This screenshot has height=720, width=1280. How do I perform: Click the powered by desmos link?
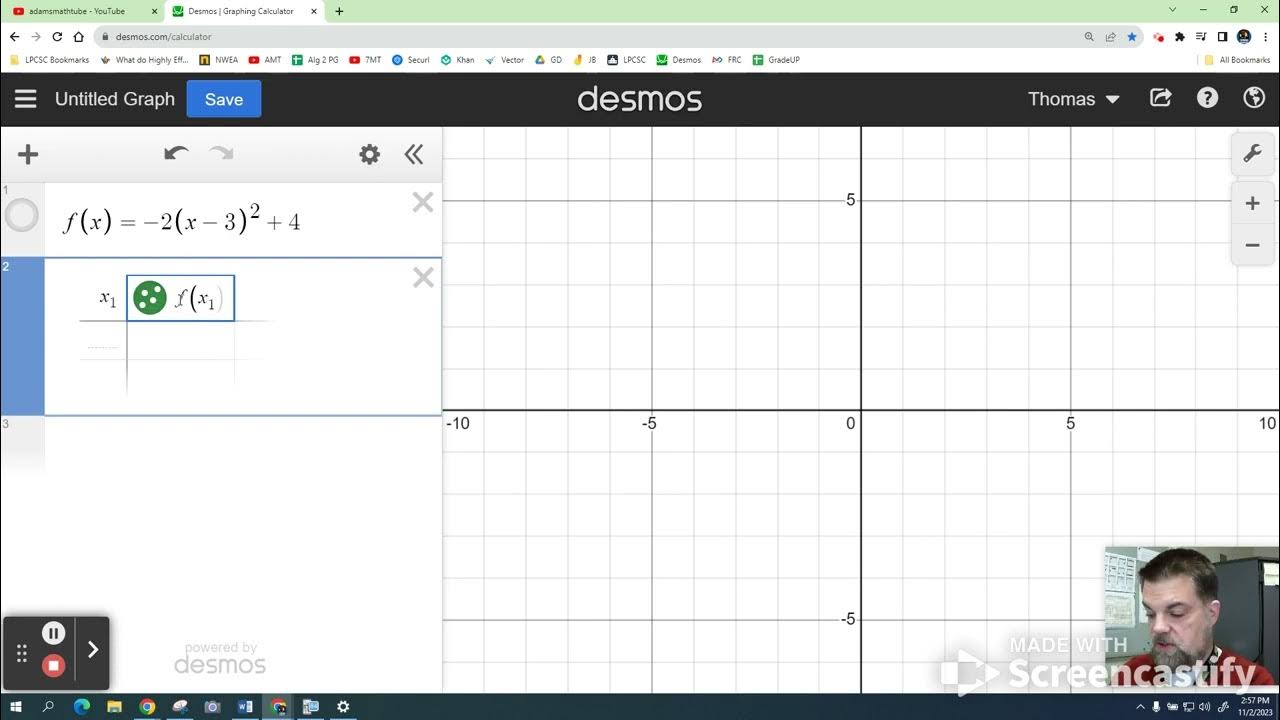coord(220,659)
